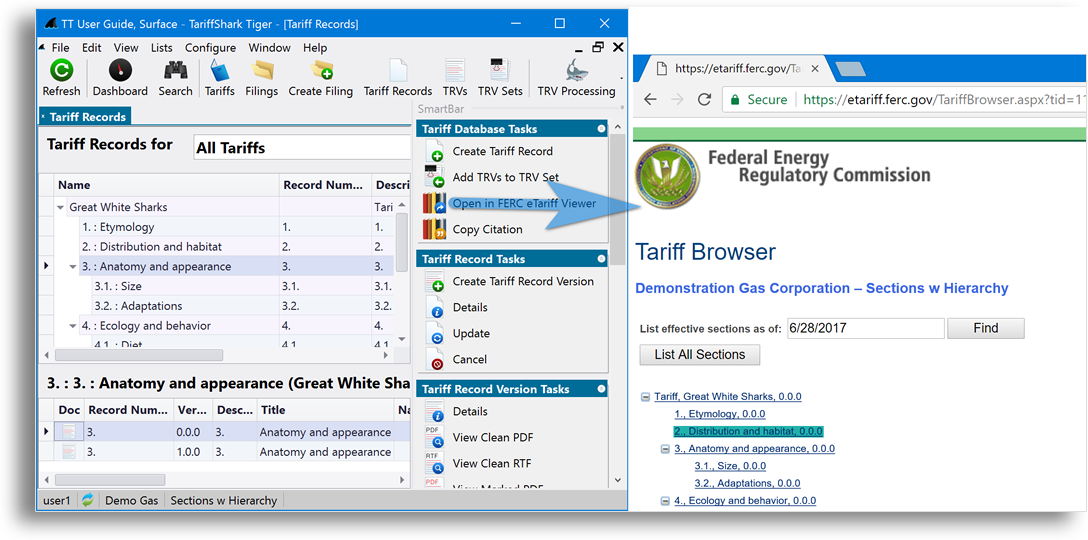Click the effective date input field

point(865,328)
